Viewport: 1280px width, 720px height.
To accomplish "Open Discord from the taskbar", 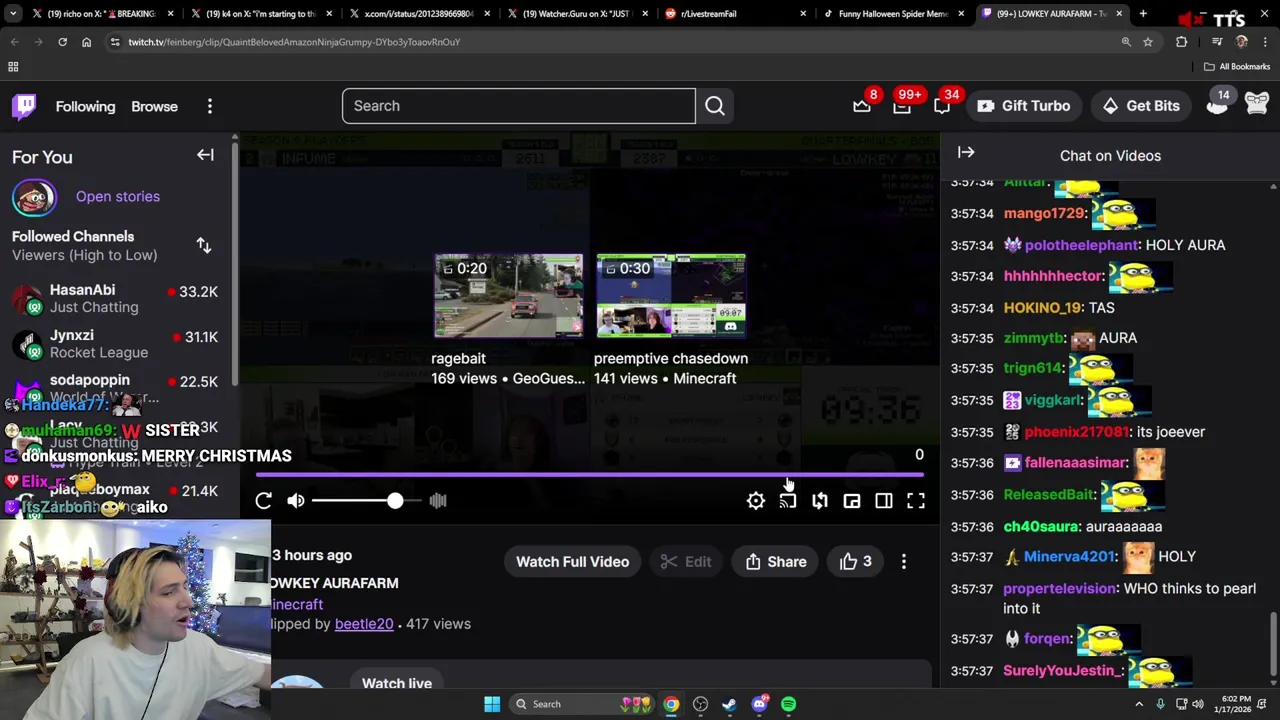I will pyautogui.click(x=759, y=704).
